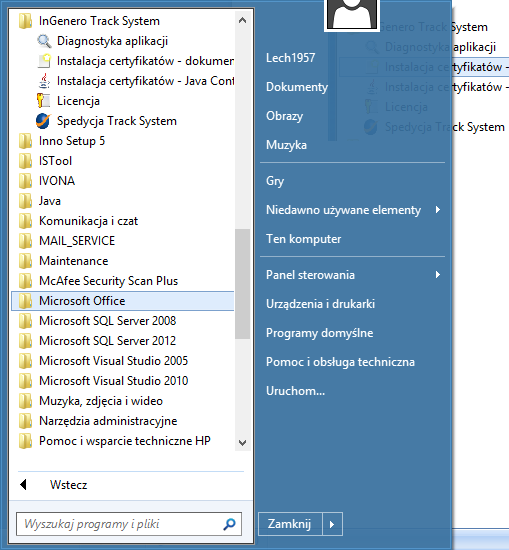The width and height of the screenshot is (509, 550).
Task: Open Obrazy from the Start menu
Action: point(284,116)
